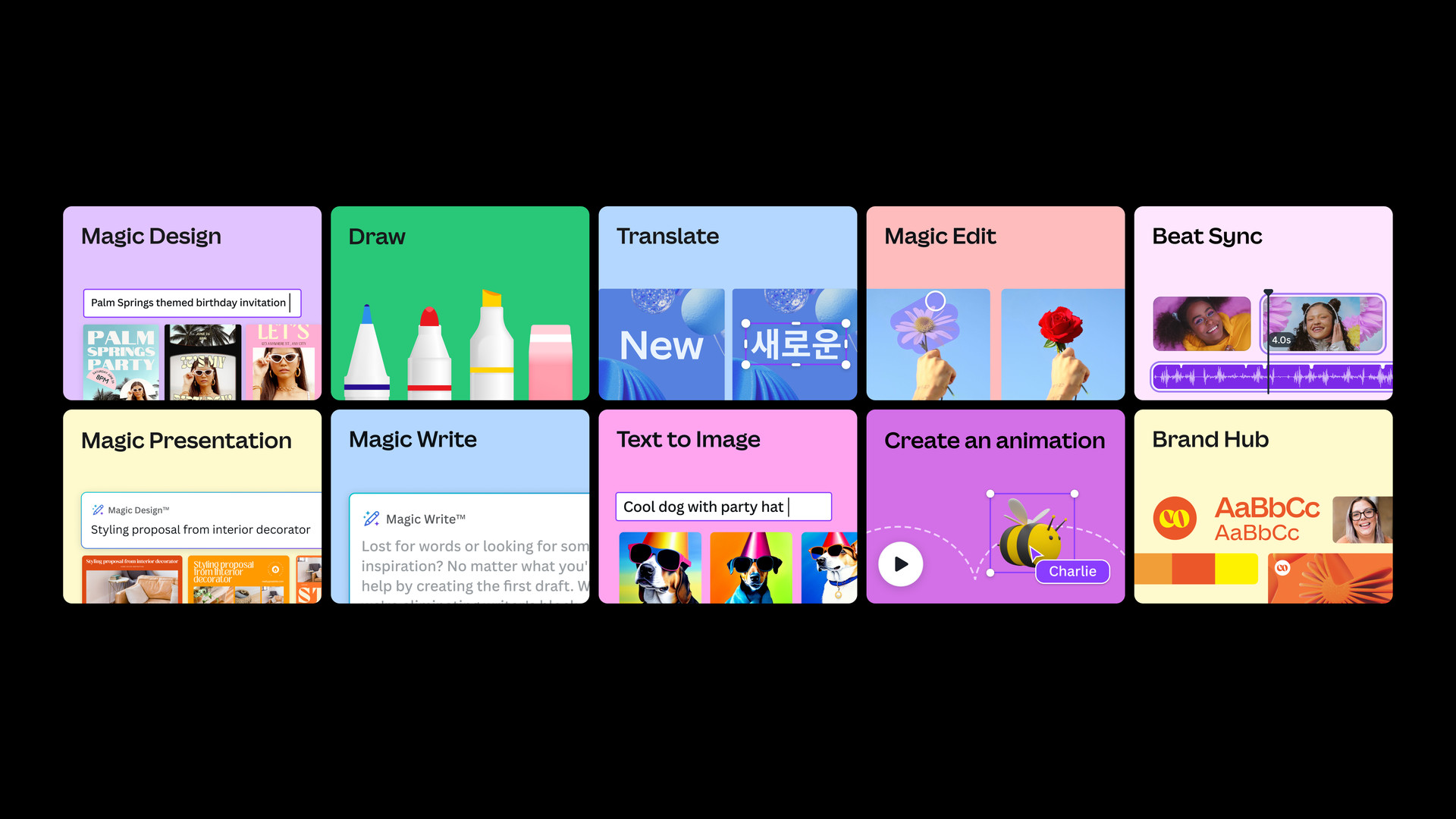1456x819 pixels.
Task: Open the Create an animation icon
Action: click(899, 564)
